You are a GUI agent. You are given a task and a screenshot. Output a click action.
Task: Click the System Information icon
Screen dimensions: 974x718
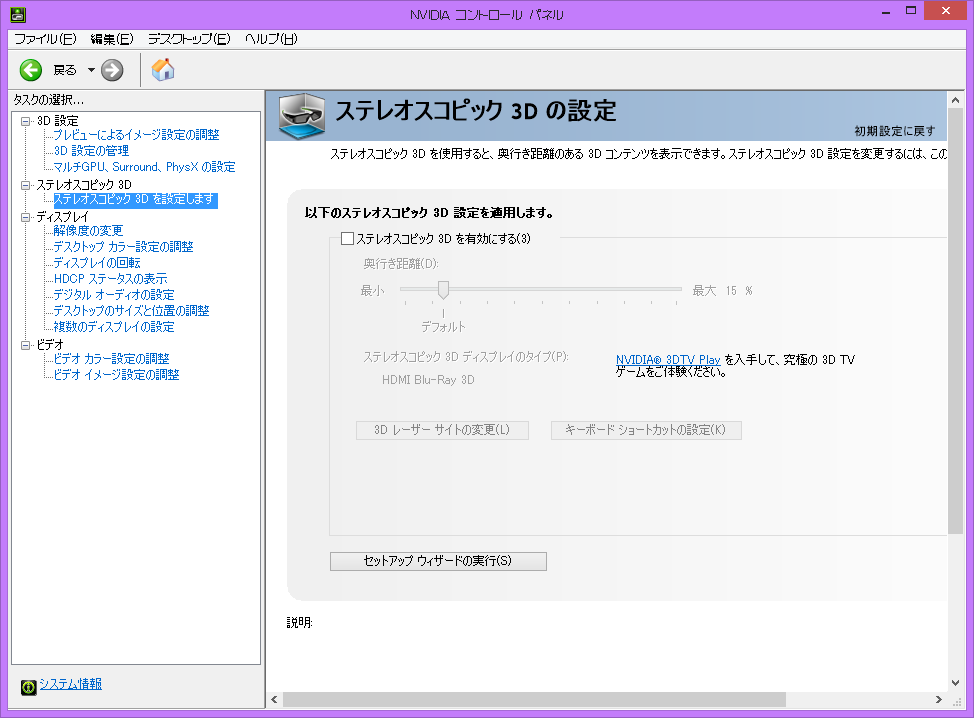[29, 687]
